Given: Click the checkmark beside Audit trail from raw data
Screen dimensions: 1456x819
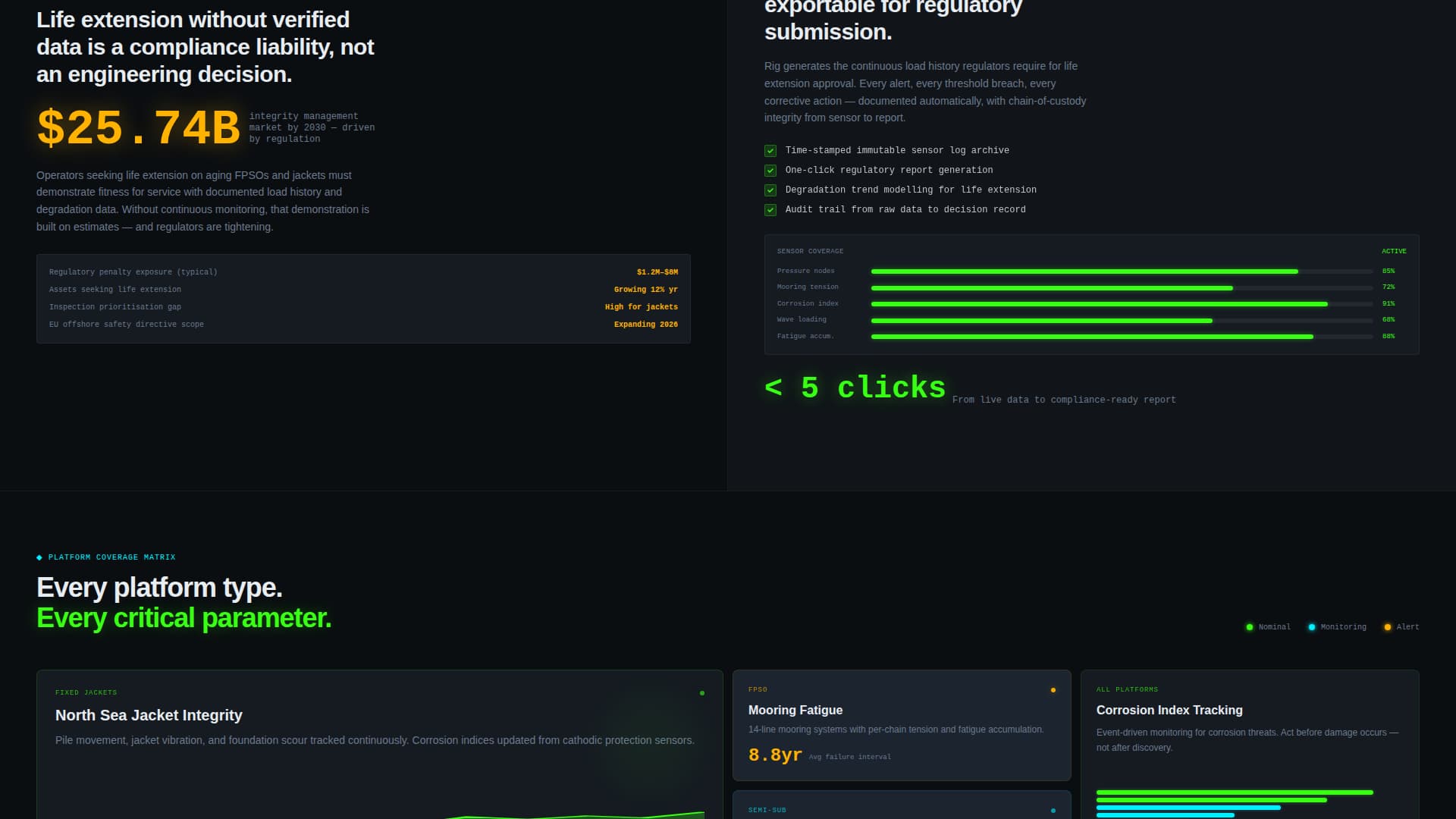Looking at the screenshot, I should tap(770, 210).
